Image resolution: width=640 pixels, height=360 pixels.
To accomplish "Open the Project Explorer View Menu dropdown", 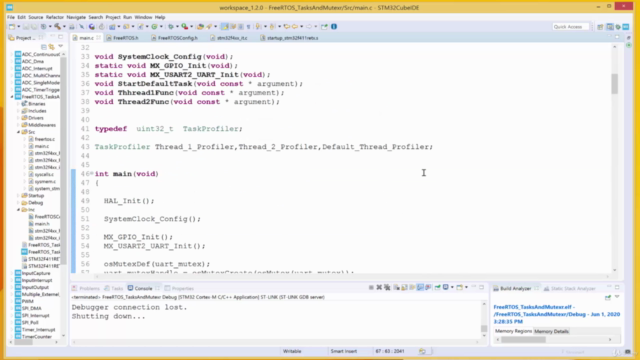I will click(x=60, y=47).
